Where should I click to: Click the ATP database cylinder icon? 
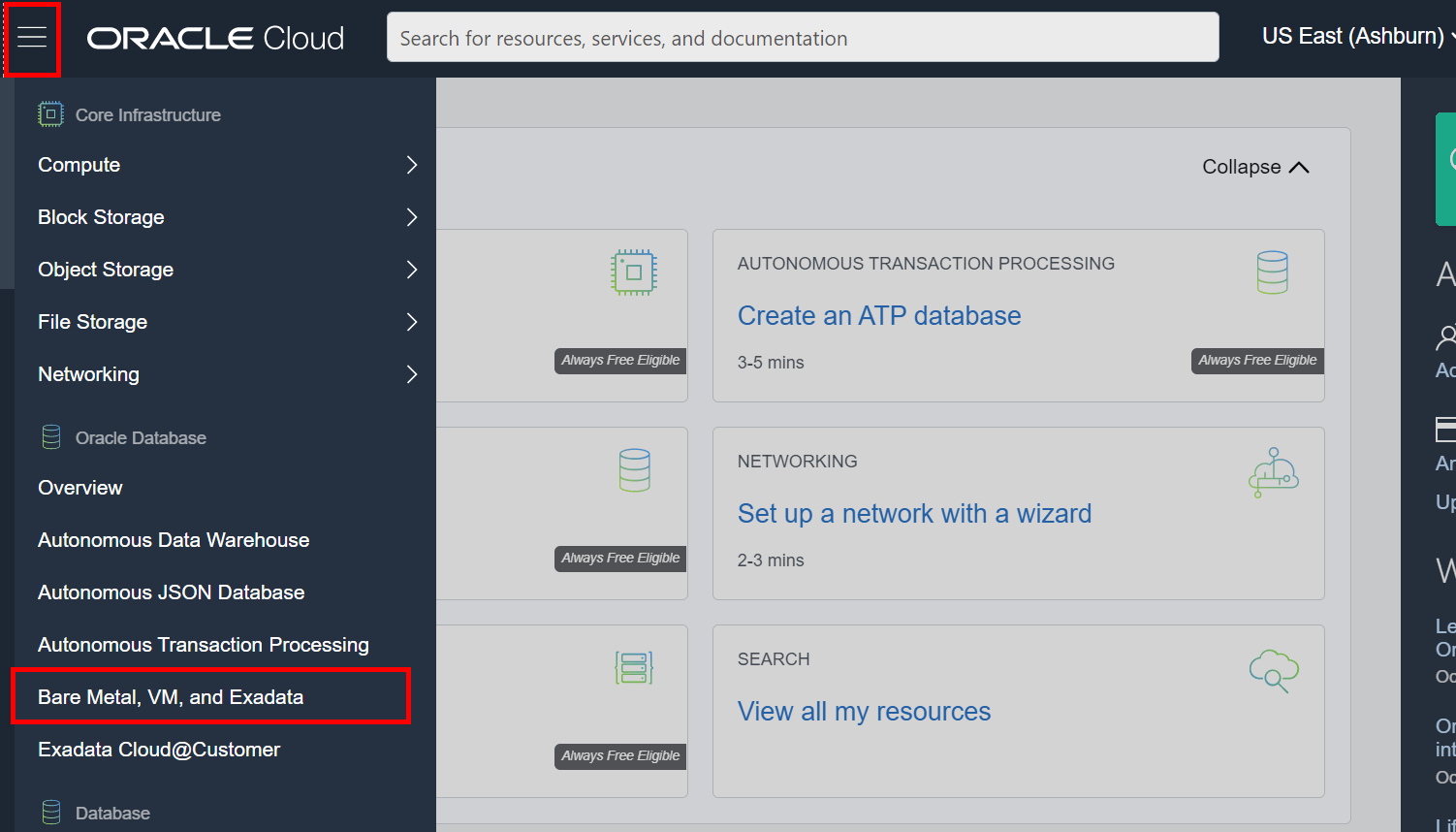click(1272, 272)
